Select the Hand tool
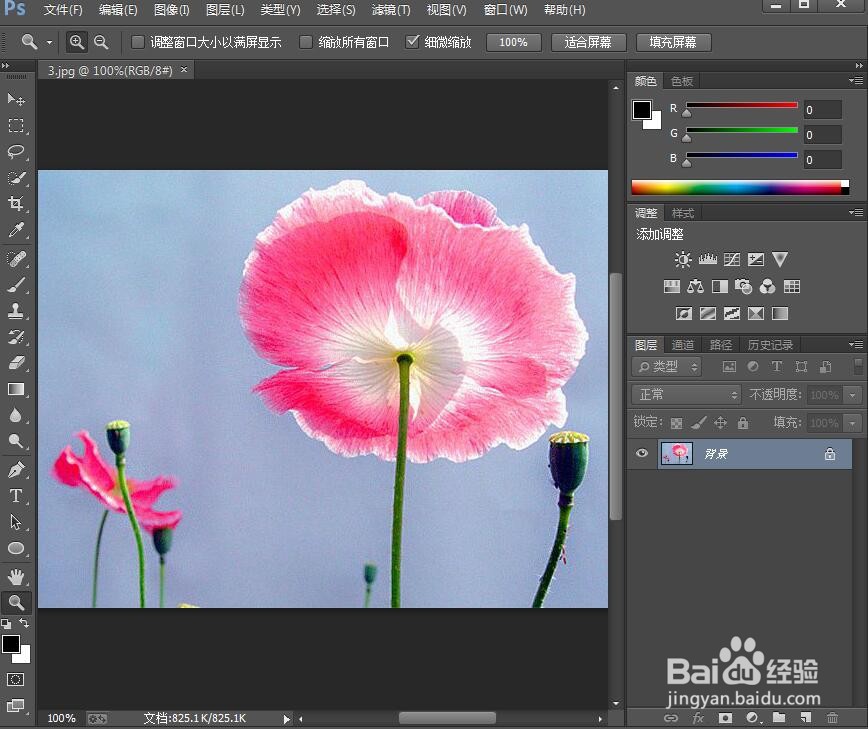Screen dimensions: 868x729 pos(16,577)
